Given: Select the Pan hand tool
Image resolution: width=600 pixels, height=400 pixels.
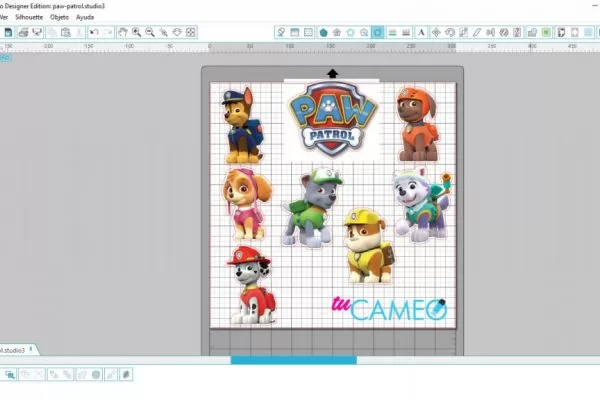Looking at the screenshot, I should pos(122,33).
